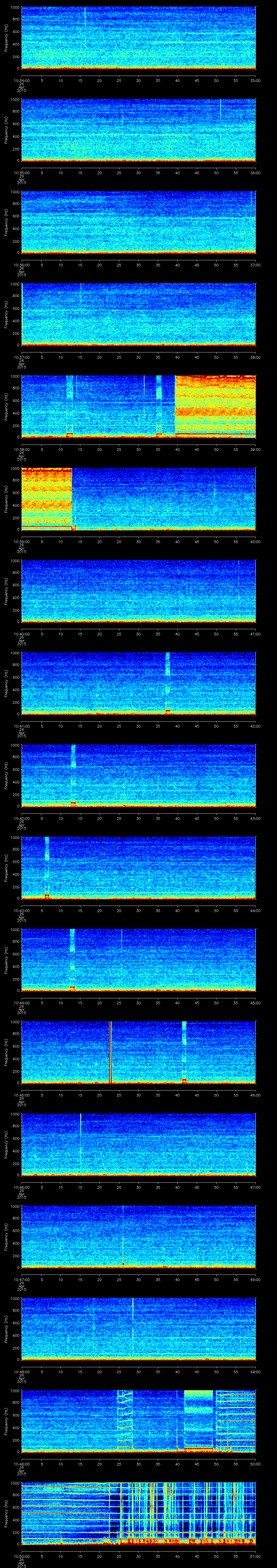The image size is (277, 1568).
Task: Click the thin yellow vertical line in the 10:48:00 spectrogram
Action: [133, 1328]
